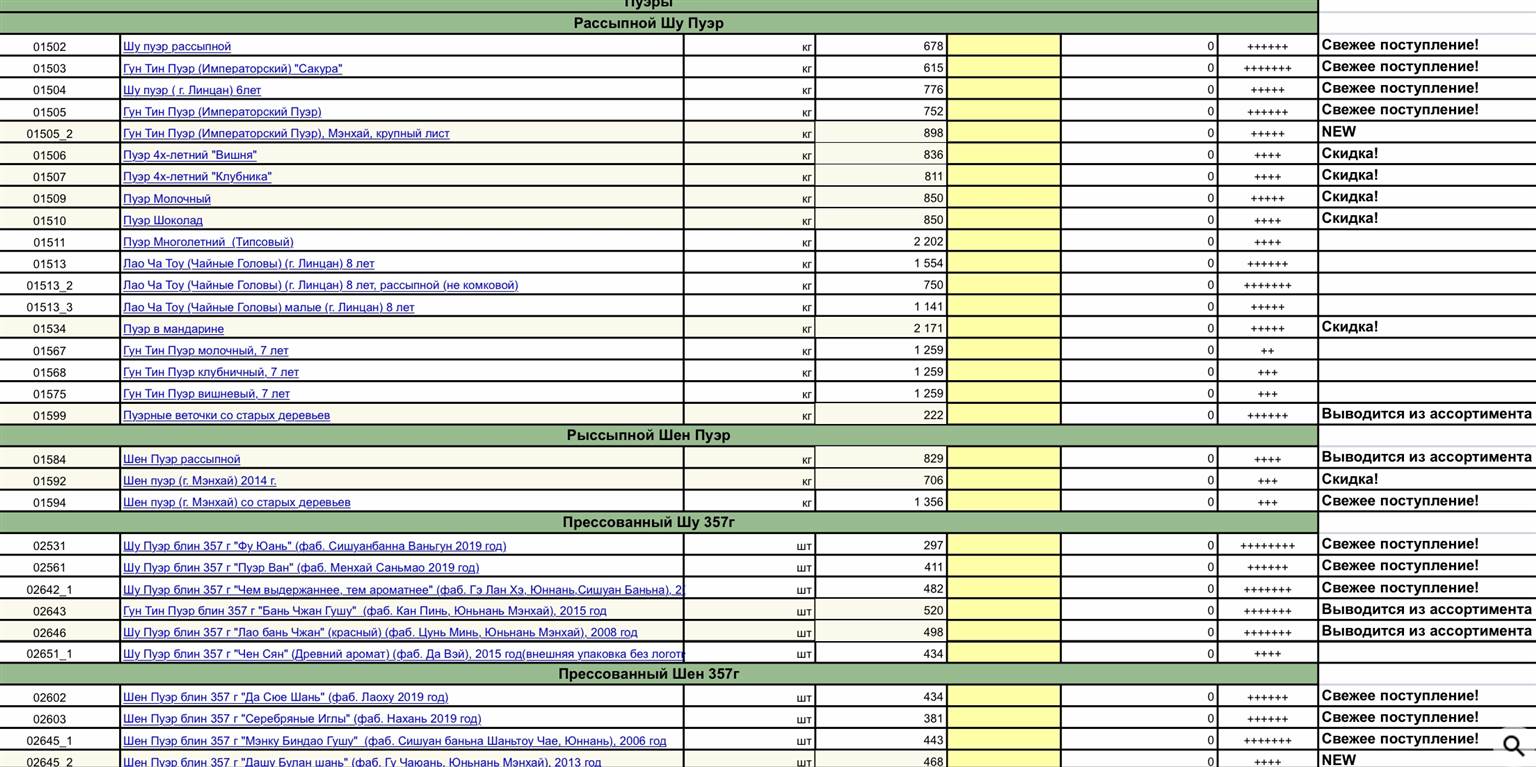The height and width of the screenshot is (767, 1536).
Task: Select the price 1 356 cell
Action: click(x=881, y=502)
